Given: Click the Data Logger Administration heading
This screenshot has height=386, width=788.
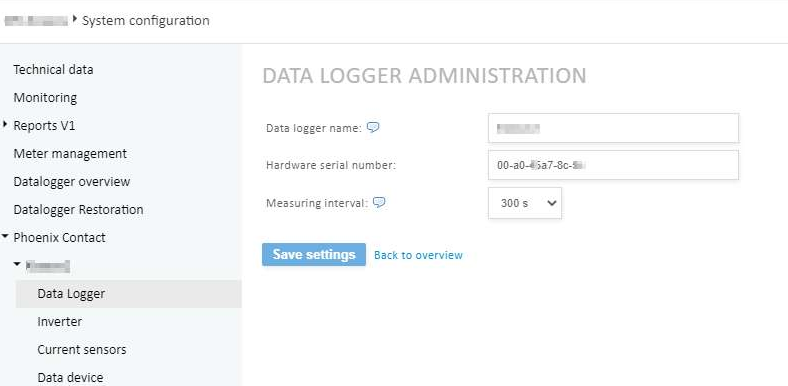Looking at the screenshot, I should pos(424,75).
